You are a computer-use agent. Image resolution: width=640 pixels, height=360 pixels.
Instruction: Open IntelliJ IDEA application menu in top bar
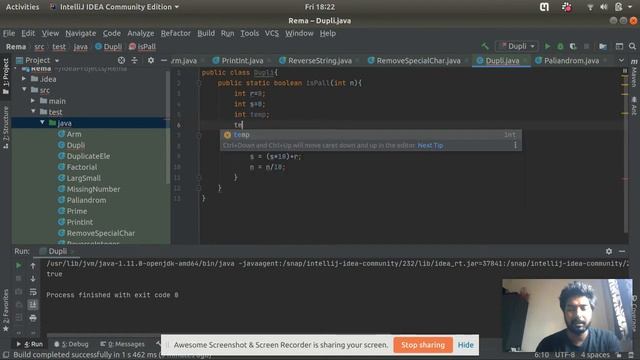(x=115, y=7)
